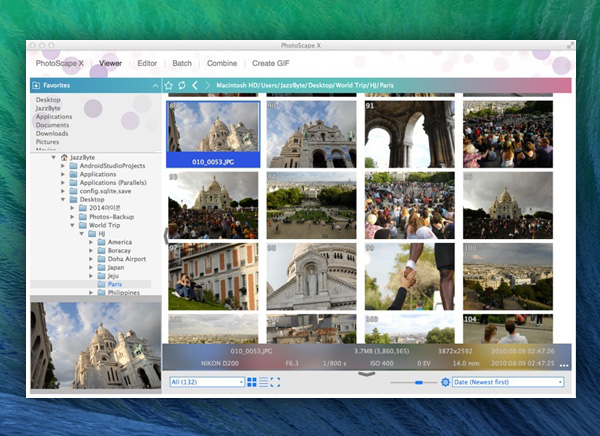The width and height of the screenshot is (600, 436).
Task: Switch to thumbnail grid view
Action: [x=252, y=382]
